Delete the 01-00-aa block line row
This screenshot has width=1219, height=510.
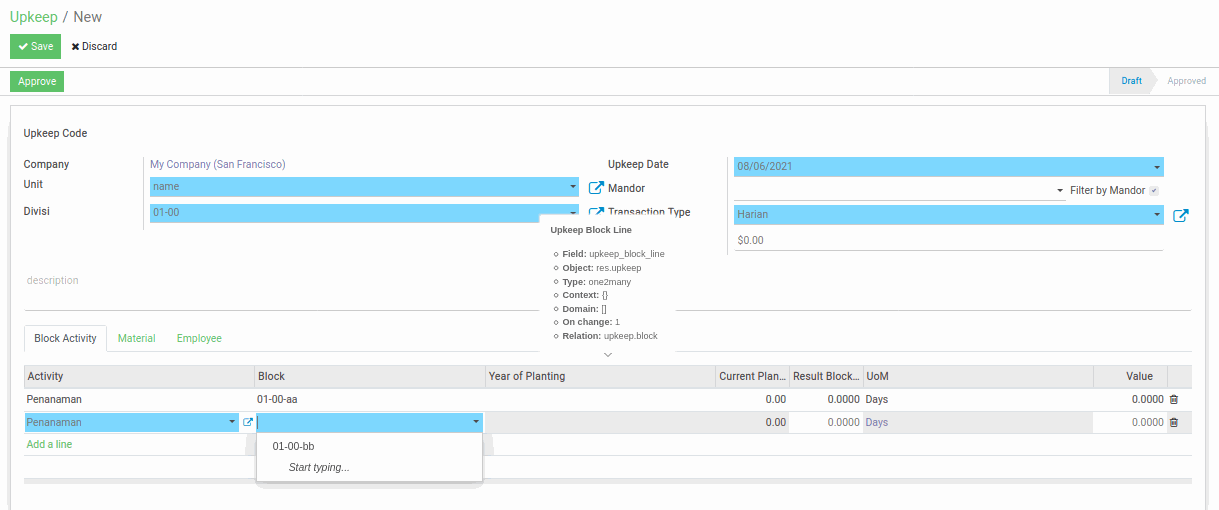tap(1174, 399)
